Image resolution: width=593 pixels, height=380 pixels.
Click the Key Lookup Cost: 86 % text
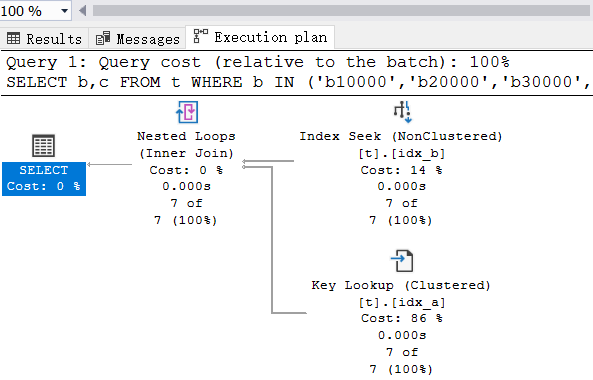click(402, 318)
